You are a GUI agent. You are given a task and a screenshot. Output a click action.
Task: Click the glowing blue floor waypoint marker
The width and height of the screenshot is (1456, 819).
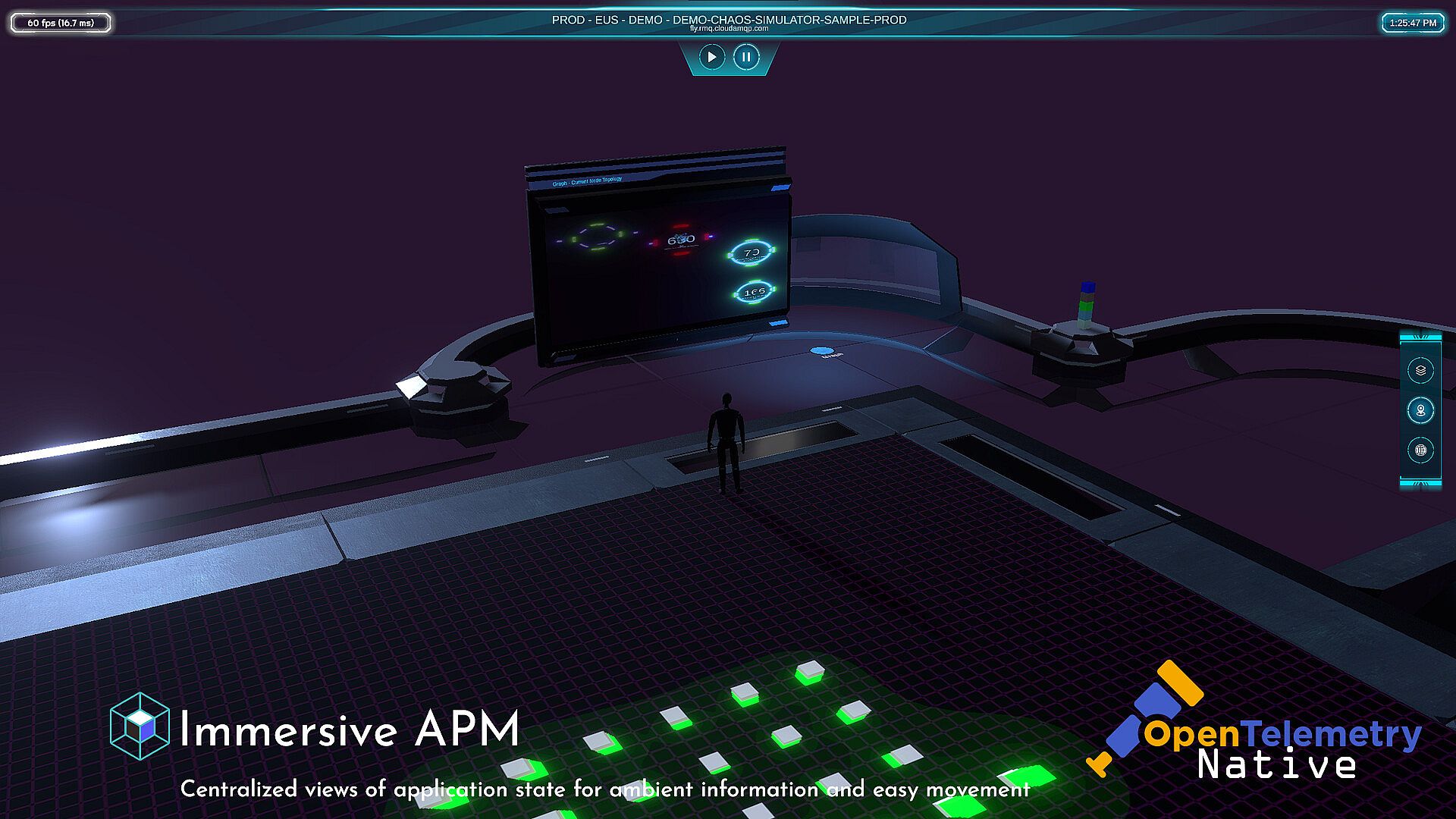click(x=822, y=351)
